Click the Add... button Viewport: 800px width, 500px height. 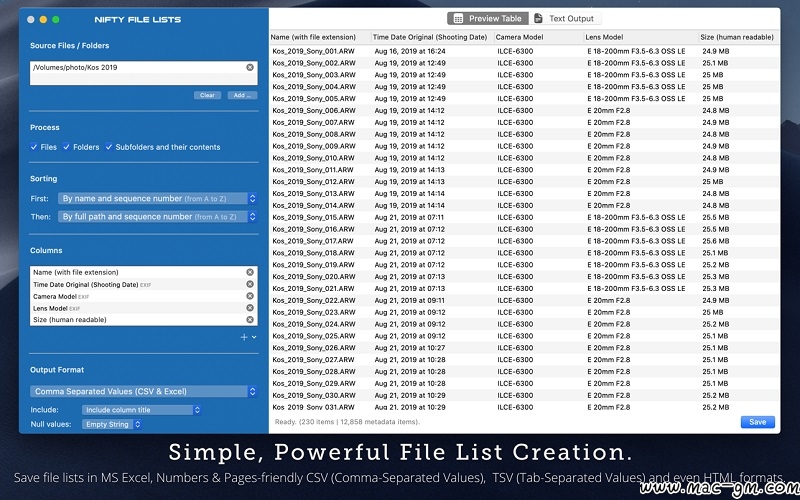click(242, 95)
